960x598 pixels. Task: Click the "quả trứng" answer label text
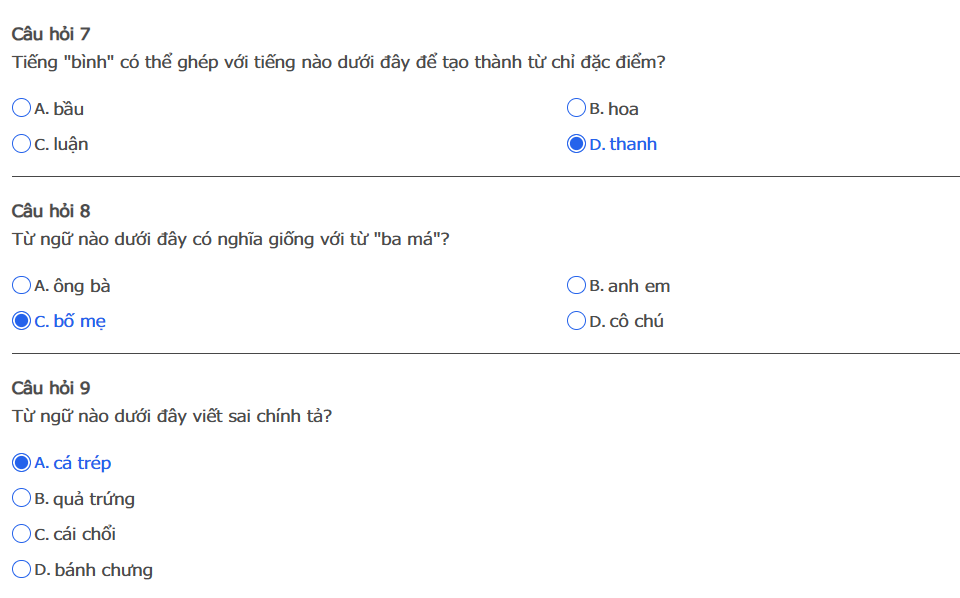coord(93,499)
